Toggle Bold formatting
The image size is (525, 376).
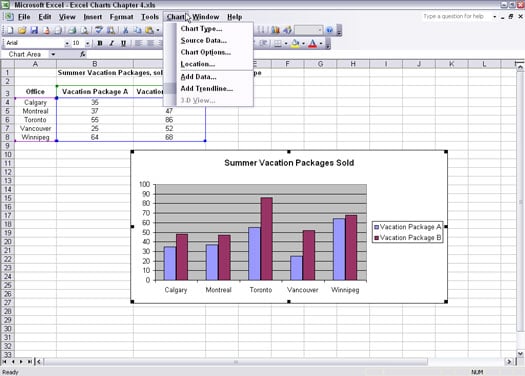(x=100, y=43)
